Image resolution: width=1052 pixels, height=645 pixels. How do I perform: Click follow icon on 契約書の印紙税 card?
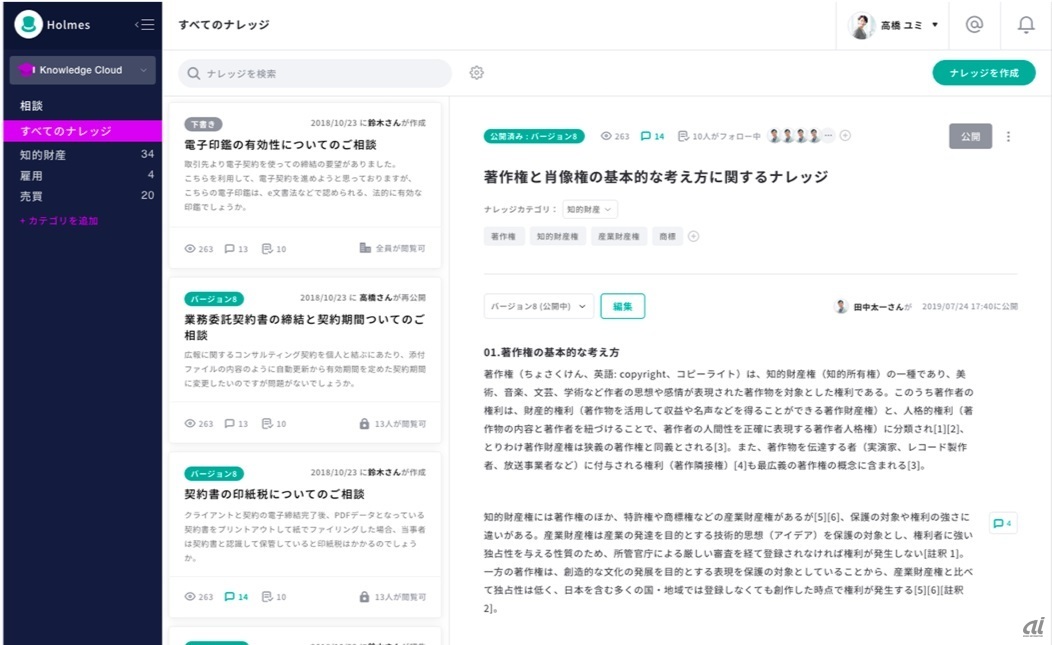click(x=267, y=597)
